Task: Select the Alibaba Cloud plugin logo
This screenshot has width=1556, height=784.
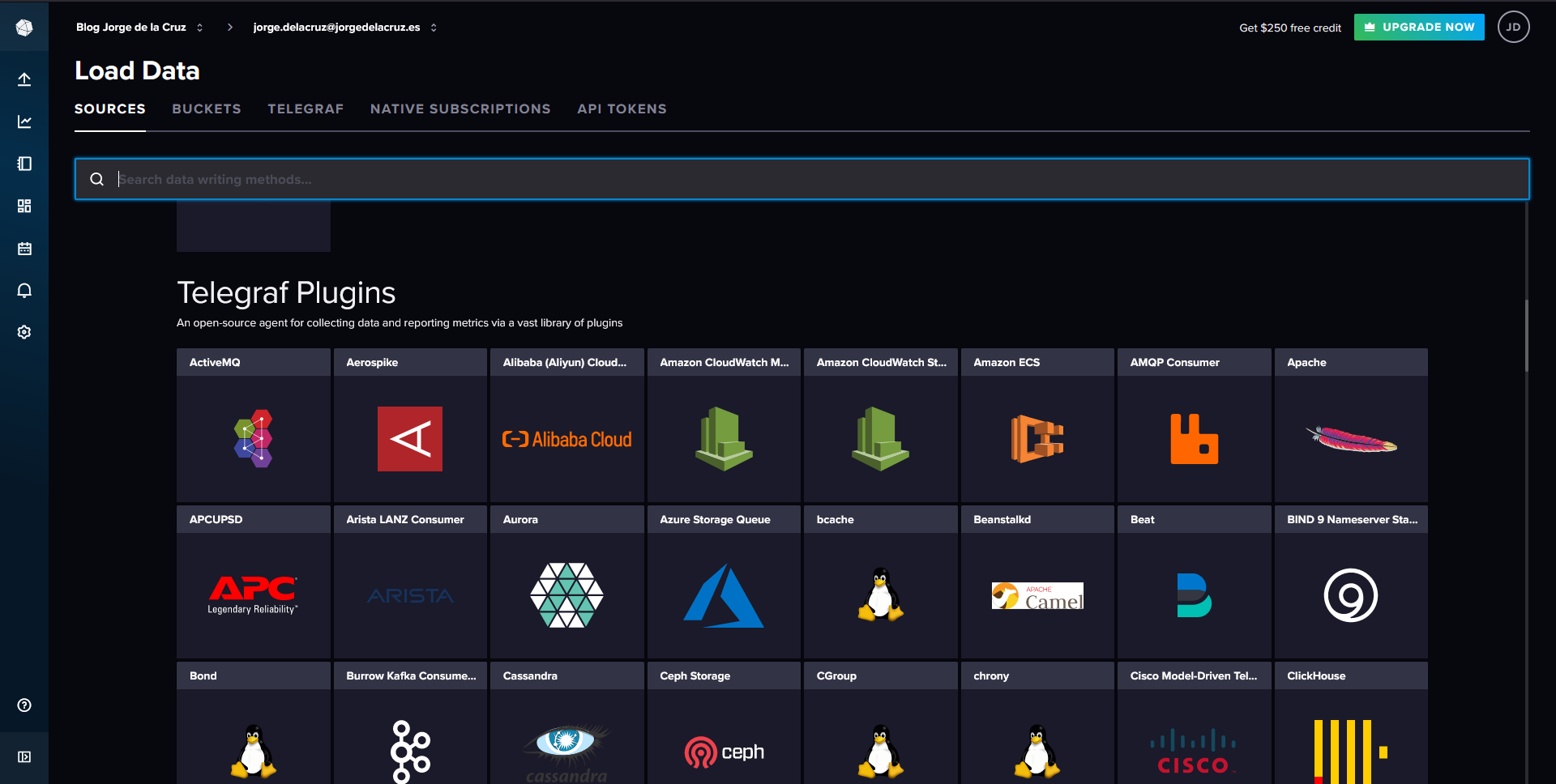Action: click(567, 439)
